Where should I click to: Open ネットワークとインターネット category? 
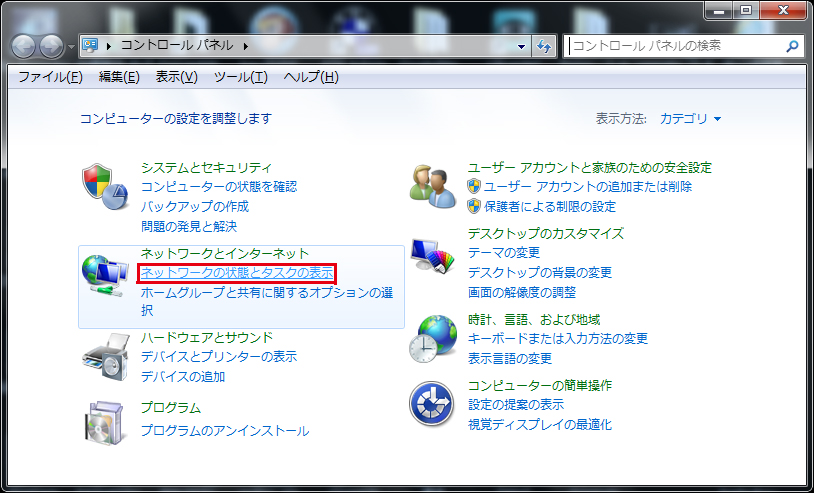pyautogui.click(x=225, y=253)
